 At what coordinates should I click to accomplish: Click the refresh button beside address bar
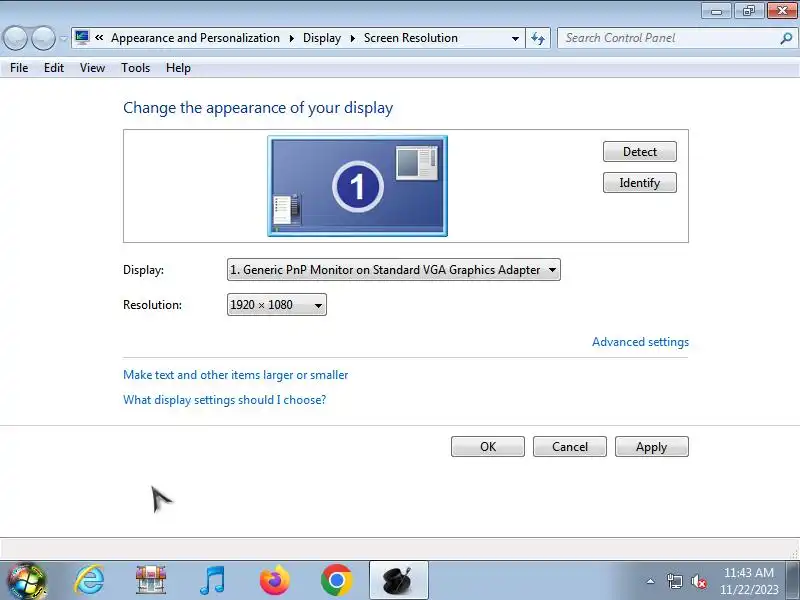coord(538,38)
